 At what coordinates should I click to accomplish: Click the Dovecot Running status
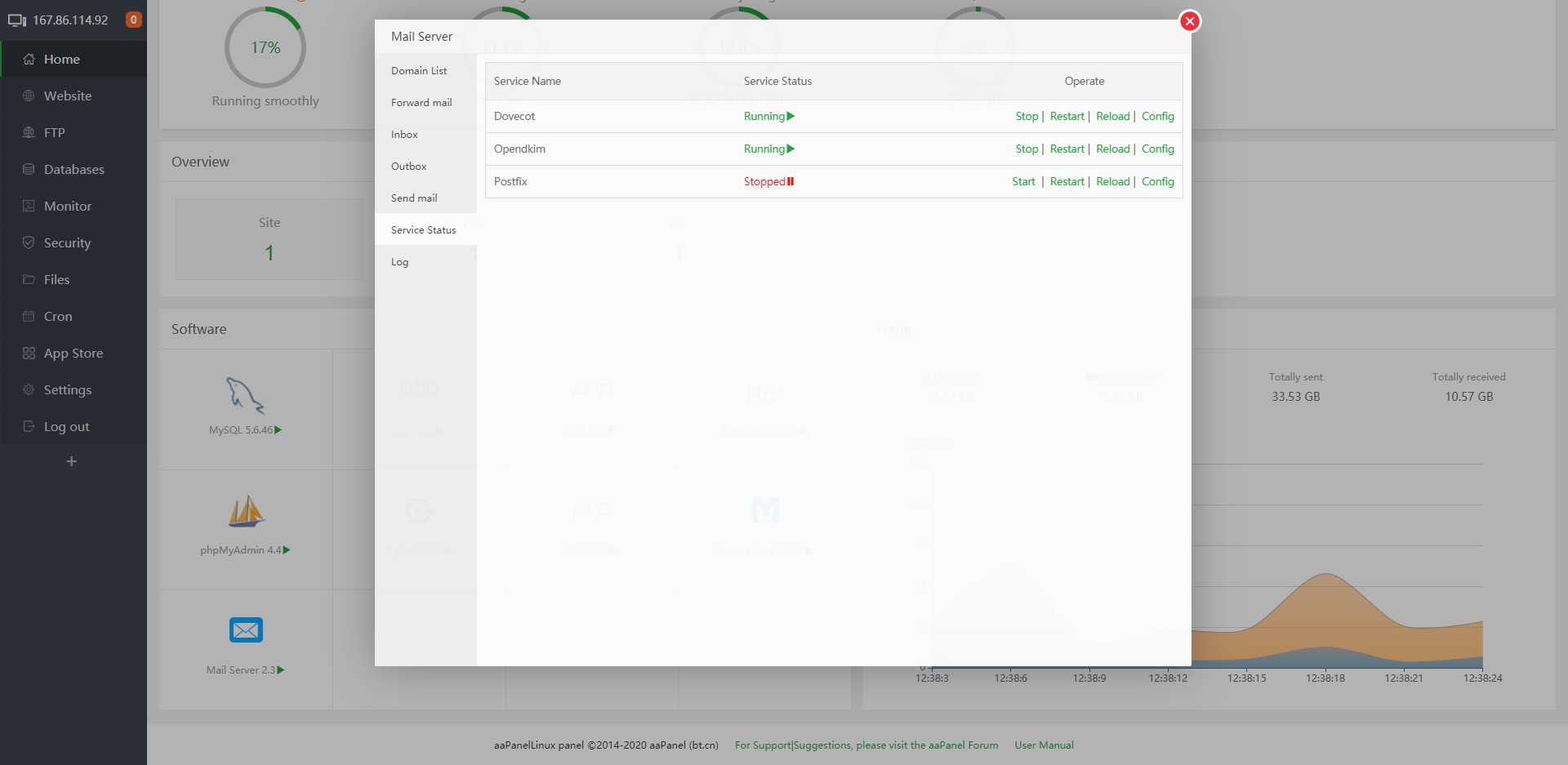769,117
